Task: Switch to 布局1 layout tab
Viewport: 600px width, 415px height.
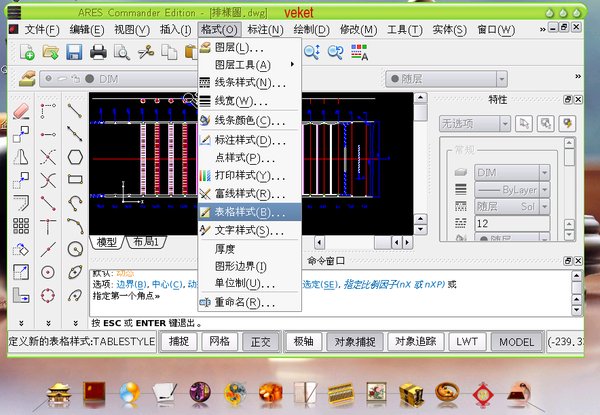Action: tap(147, 242)
